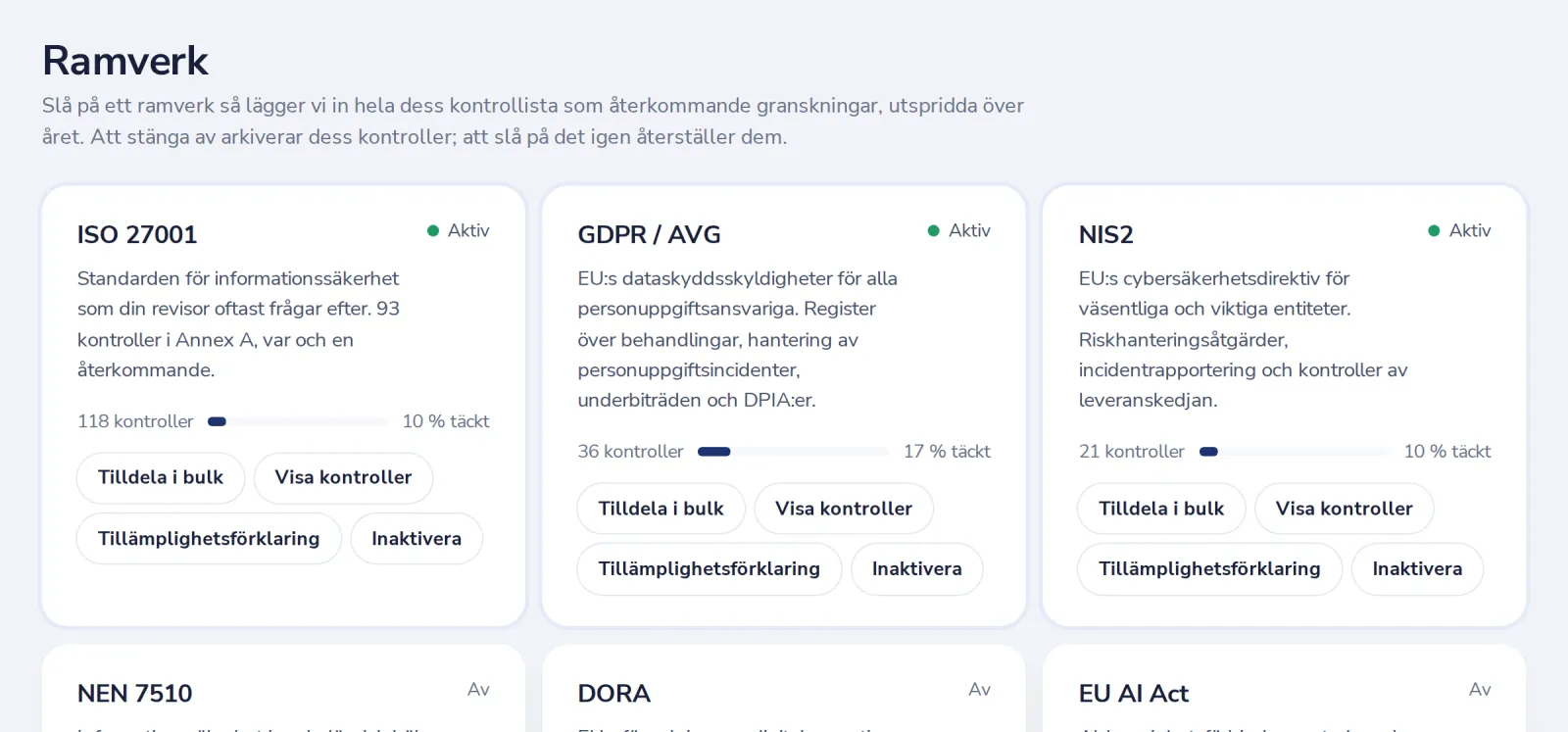The image size is (1568, 732).
Task: Click the '21 kontroller' count text
Action: [1132, 452]
